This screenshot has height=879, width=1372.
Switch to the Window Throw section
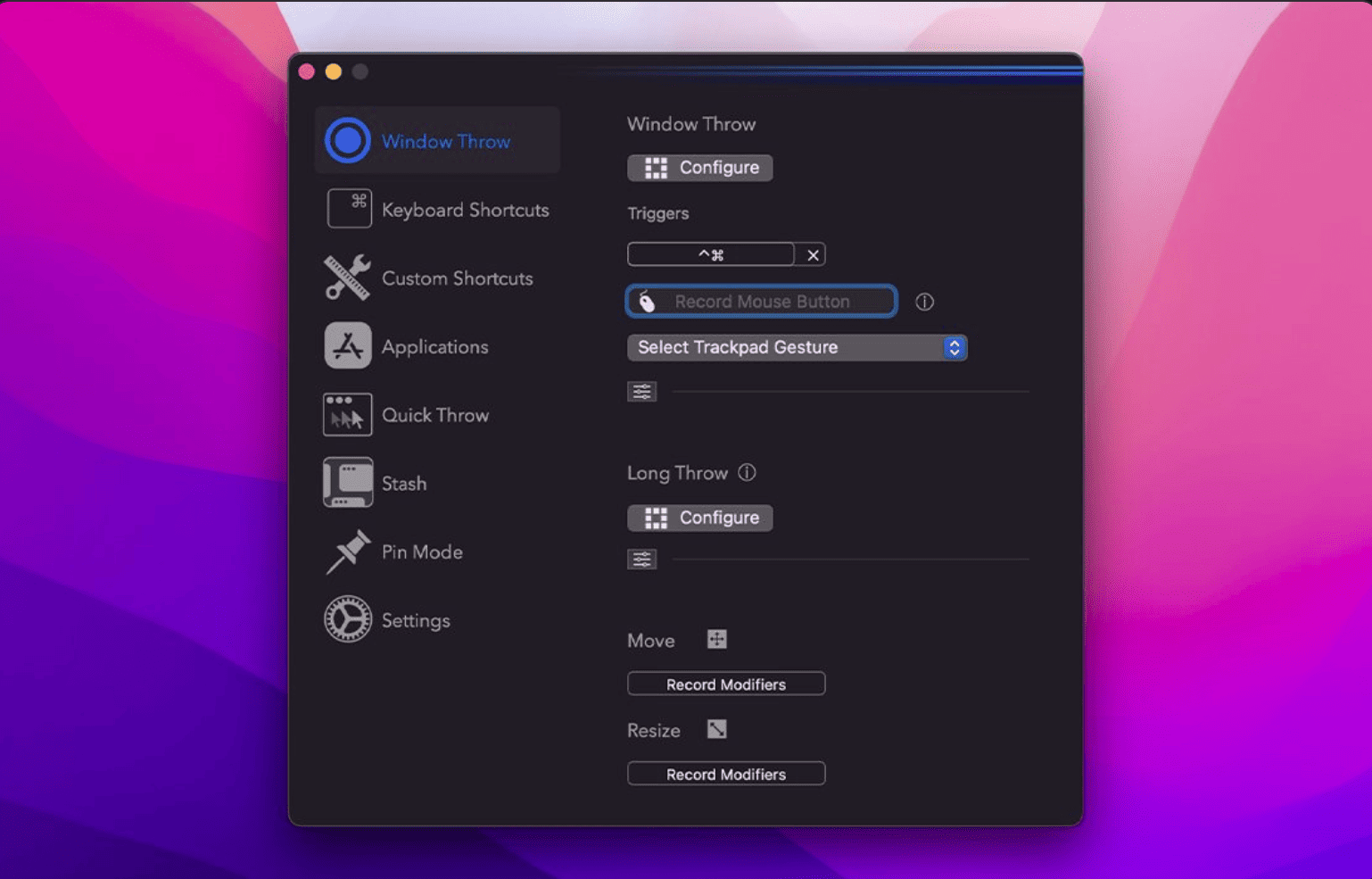click(437, 140)
